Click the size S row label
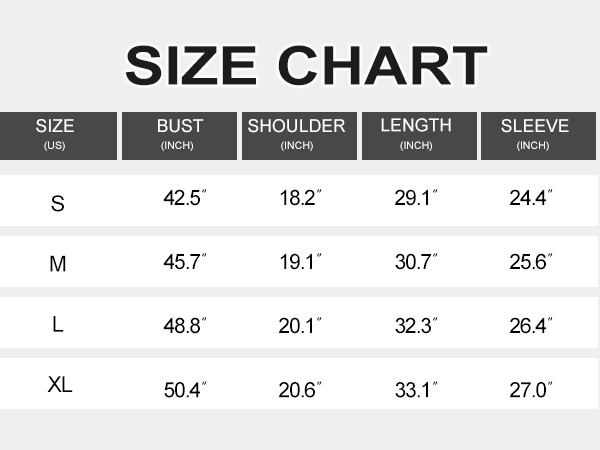 [58, 204]
